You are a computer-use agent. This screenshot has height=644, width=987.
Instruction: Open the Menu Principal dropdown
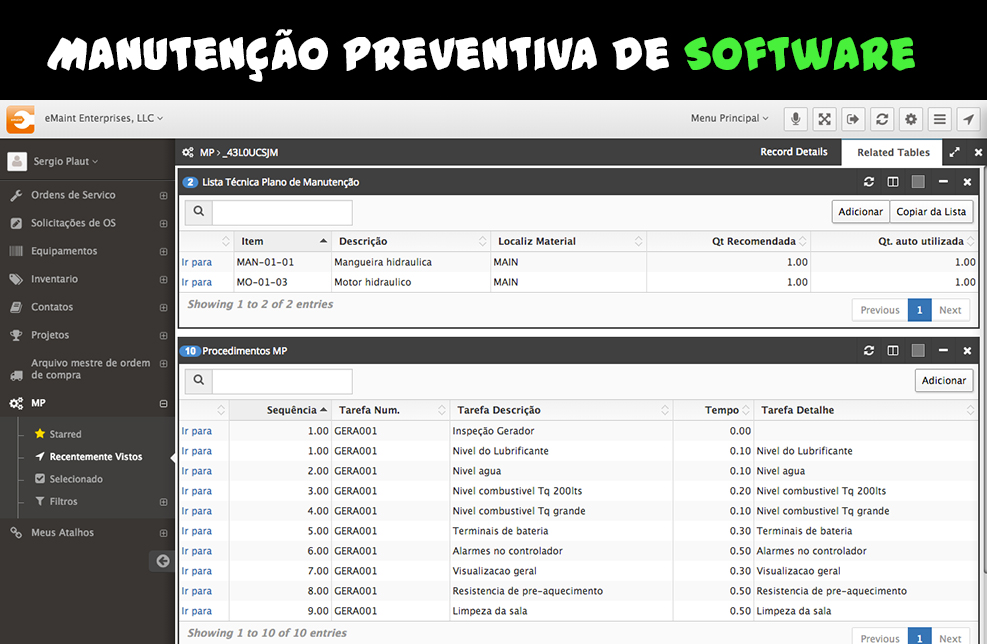[729, 118]
